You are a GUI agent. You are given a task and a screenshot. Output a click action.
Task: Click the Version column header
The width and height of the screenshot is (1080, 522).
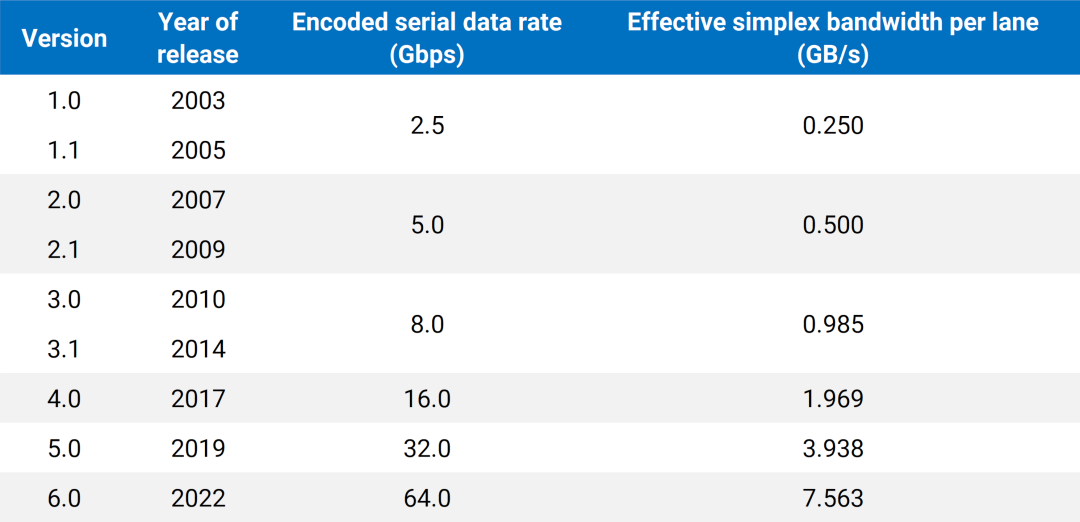pyautogui.click(x=64, y=37)
